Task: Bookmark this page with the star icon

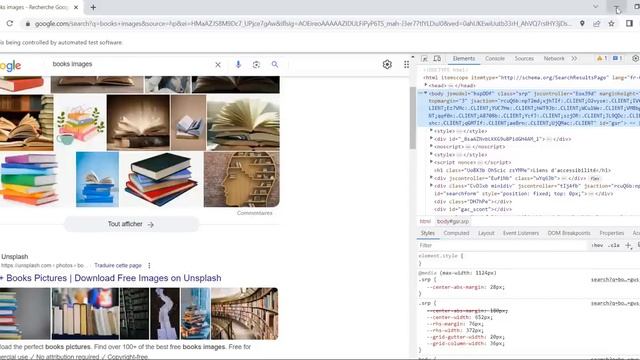Action: (x=611, y=24)
